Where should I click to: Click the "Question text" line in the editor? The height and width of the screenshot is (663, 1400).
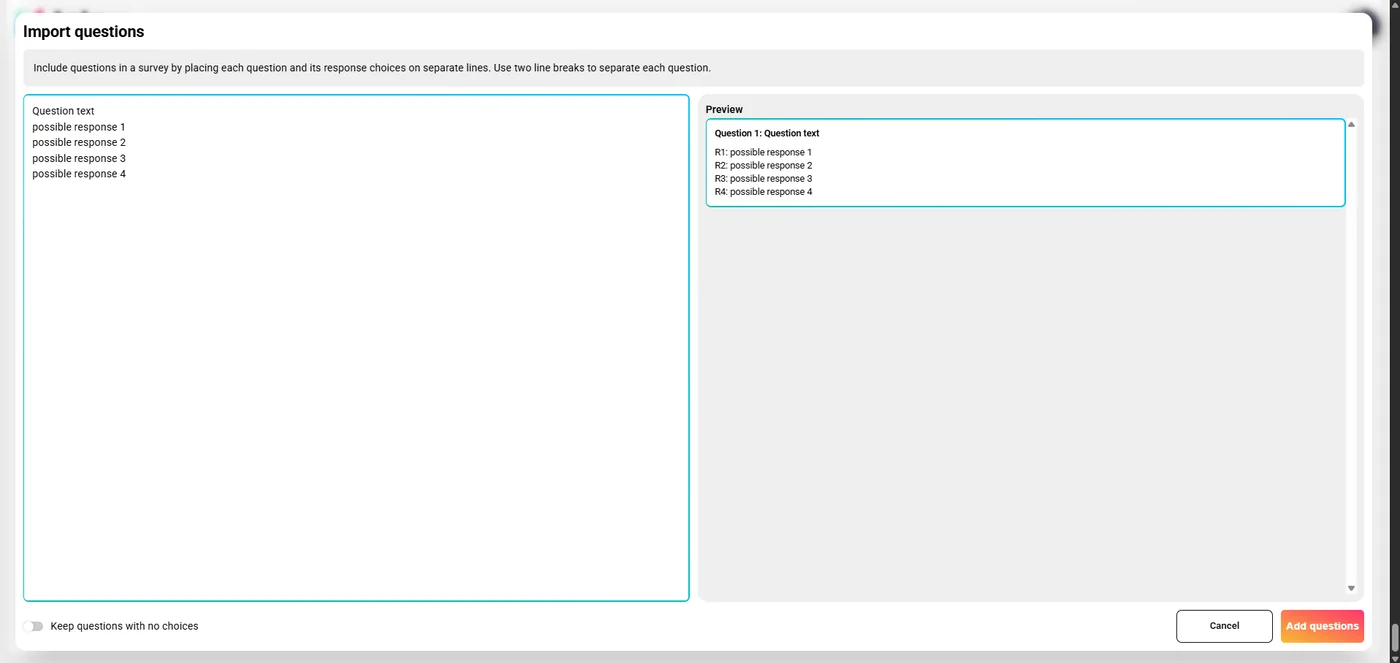[63, 111]
